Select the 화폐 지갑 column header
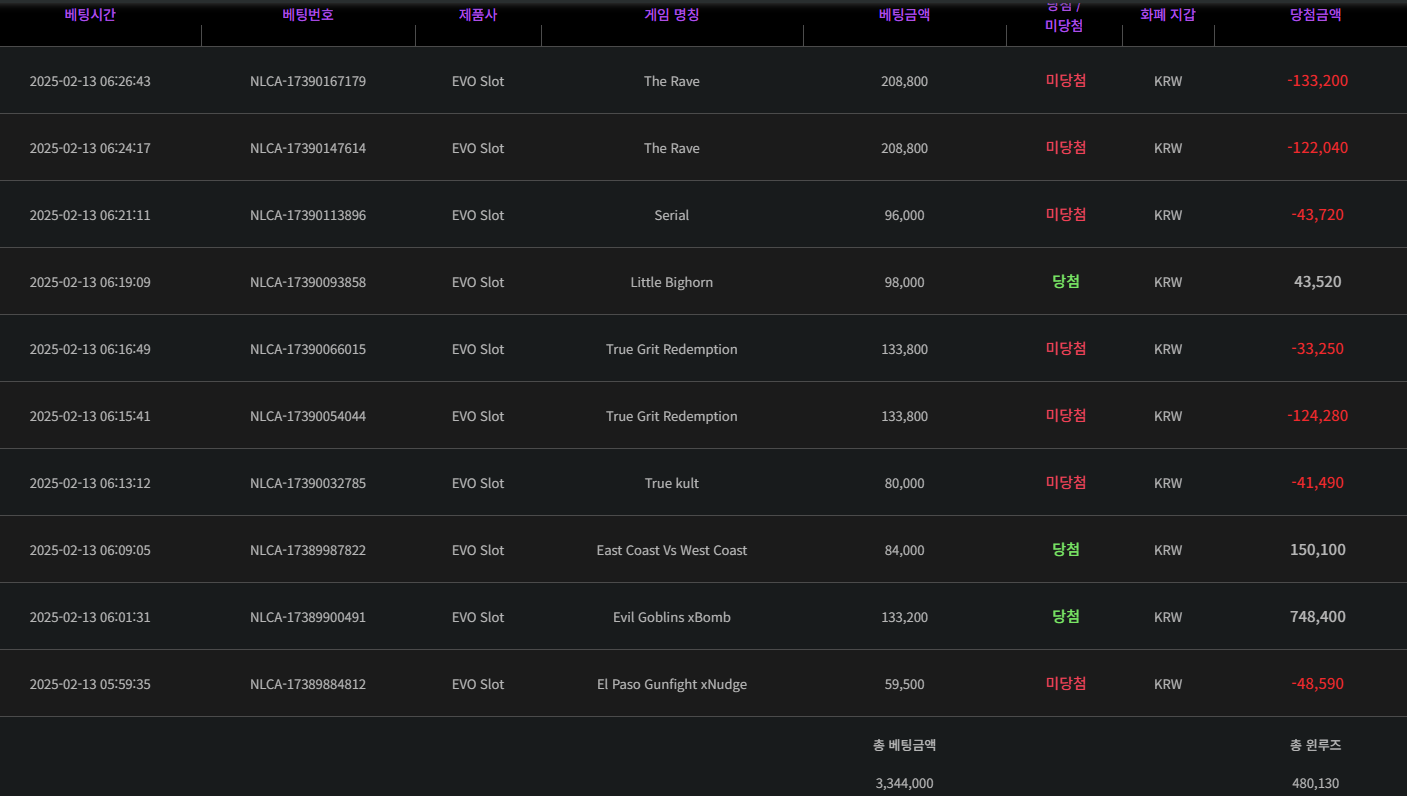The width and height of the screenshot is (1407, 796). coord(1168,15)
